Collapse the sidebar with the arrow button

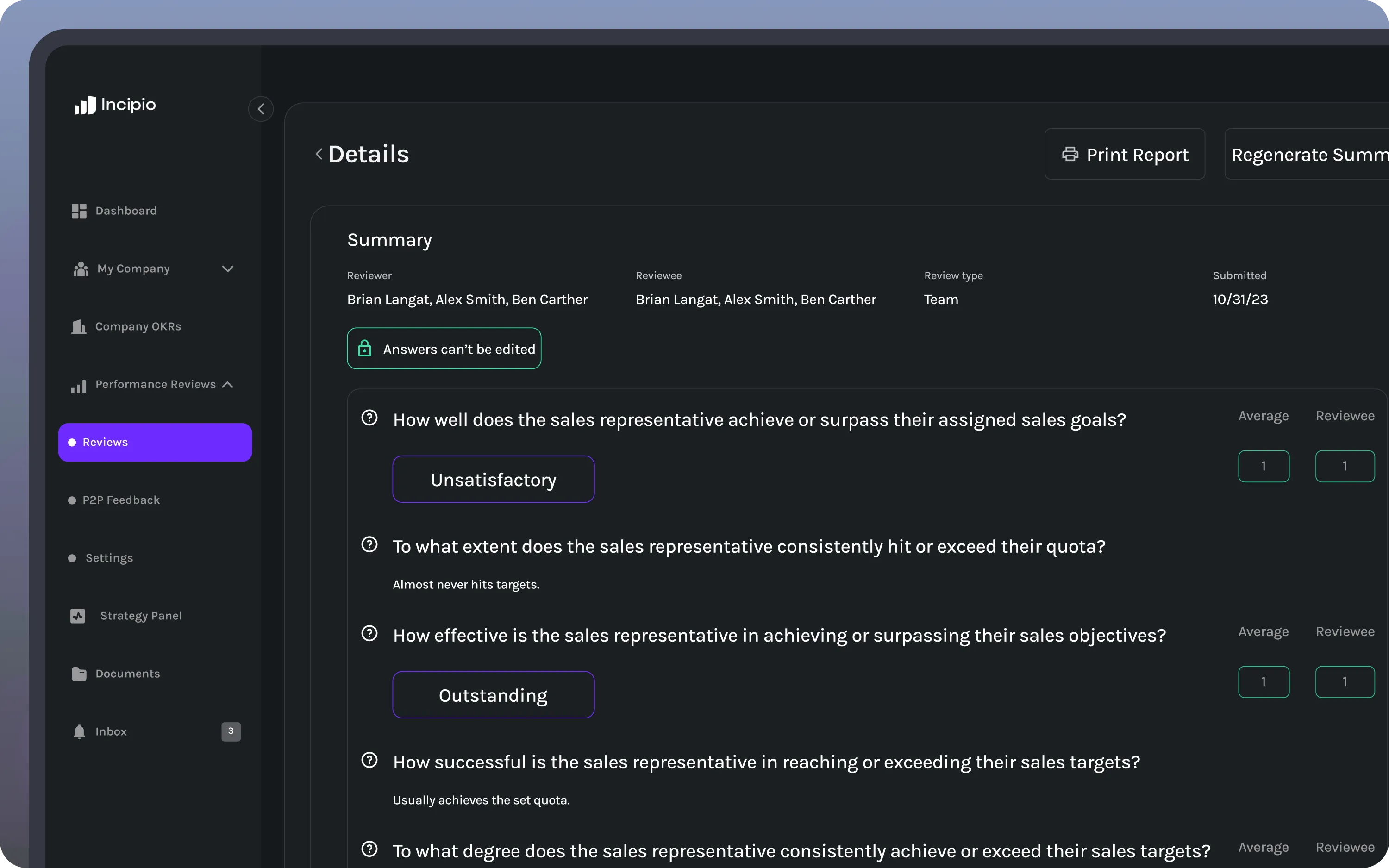261,109
